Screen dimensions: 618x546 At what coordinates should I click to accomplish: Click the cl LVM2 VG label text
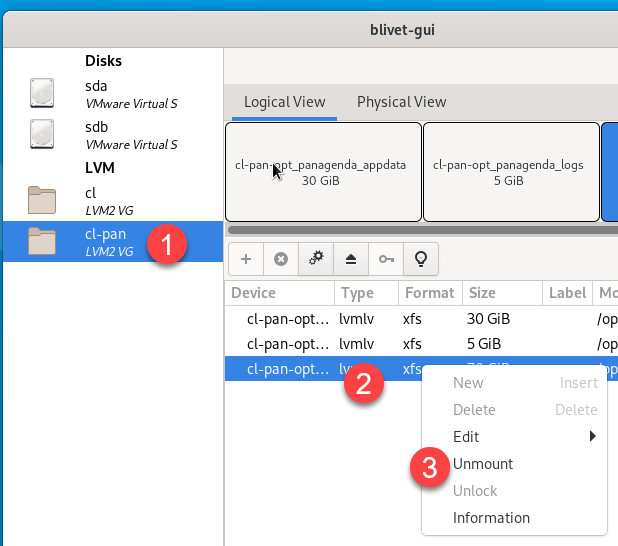coord(109,211)
